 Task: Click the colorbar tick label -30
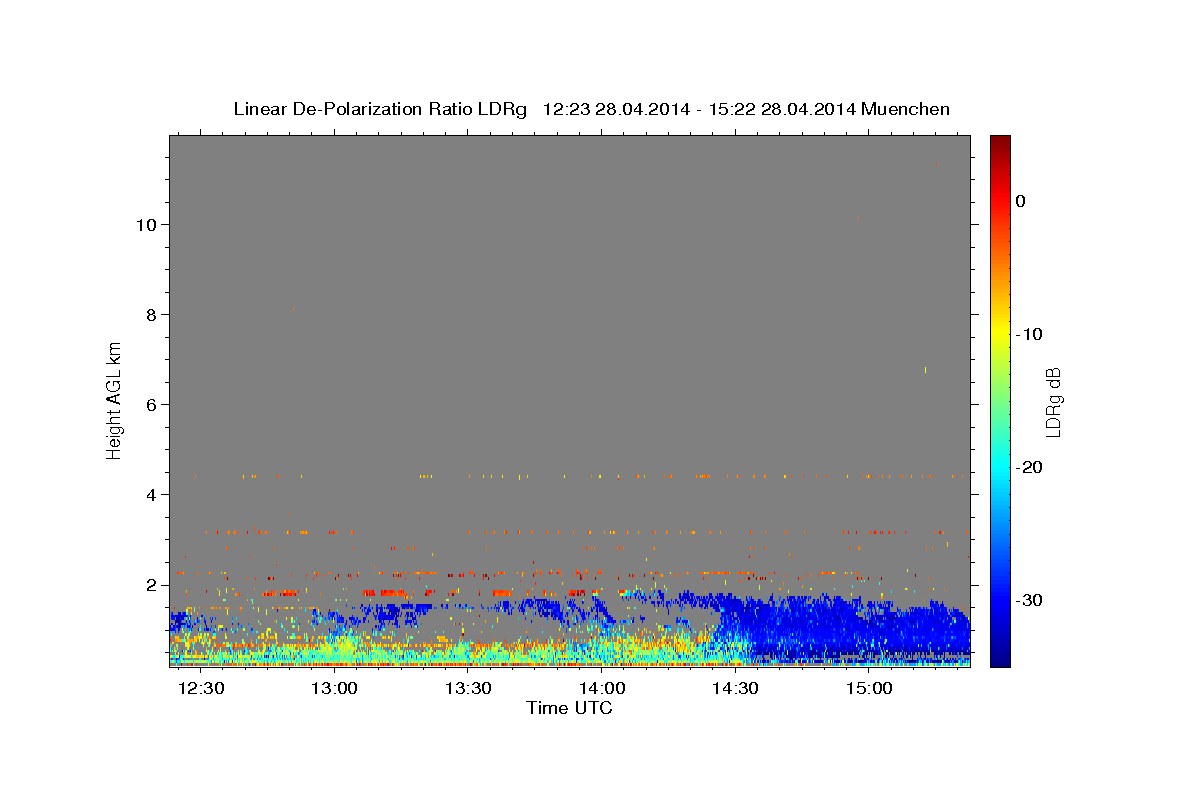point(1030,600)
